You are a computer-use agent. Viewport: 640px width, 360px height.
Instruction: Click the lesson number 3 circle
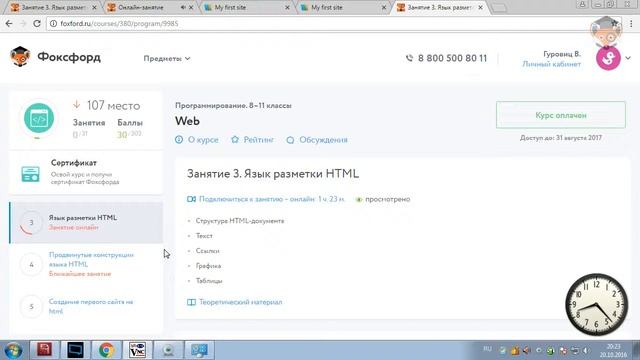pyautogui.click(x=31, y=222)
